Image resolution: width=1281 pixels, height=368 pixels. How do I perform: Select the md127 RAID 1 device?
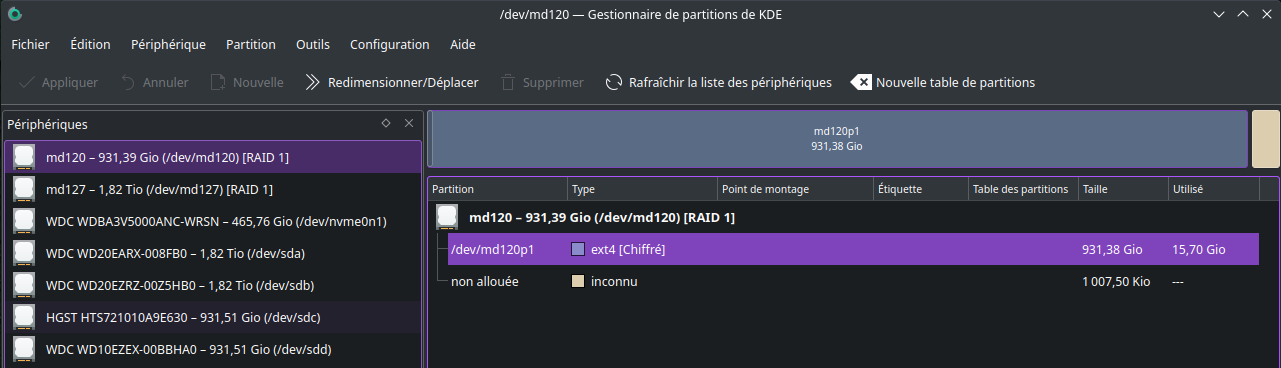(x=213, y=189)
